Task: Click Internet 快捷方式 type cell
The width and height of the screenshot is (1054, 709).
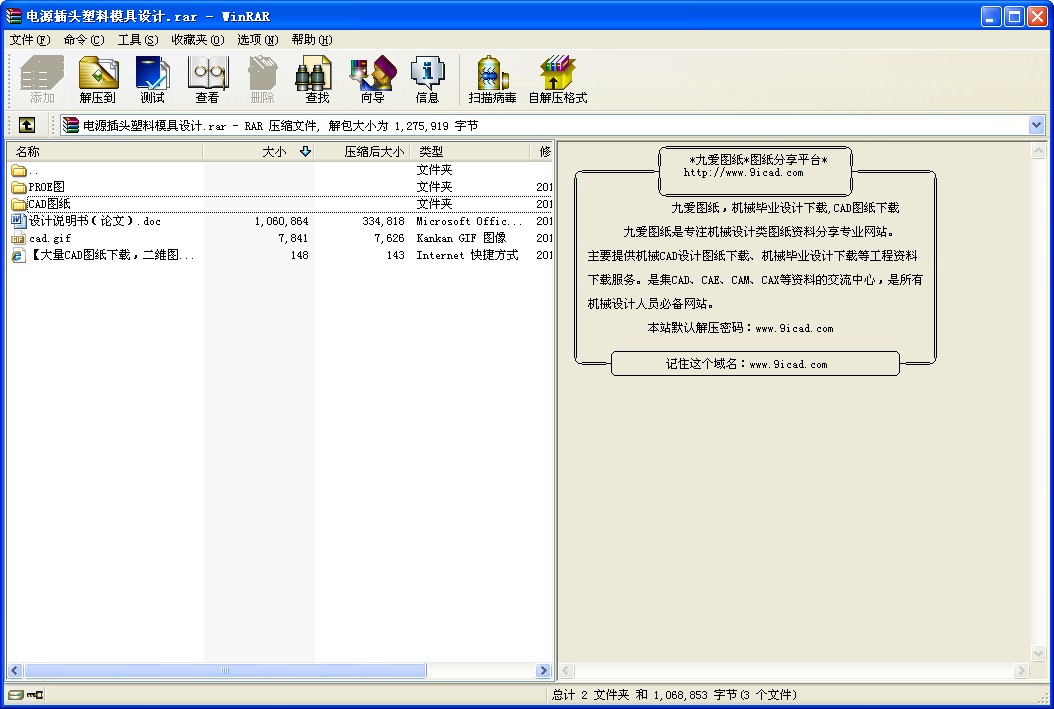Action: click(x=467, y=255)
